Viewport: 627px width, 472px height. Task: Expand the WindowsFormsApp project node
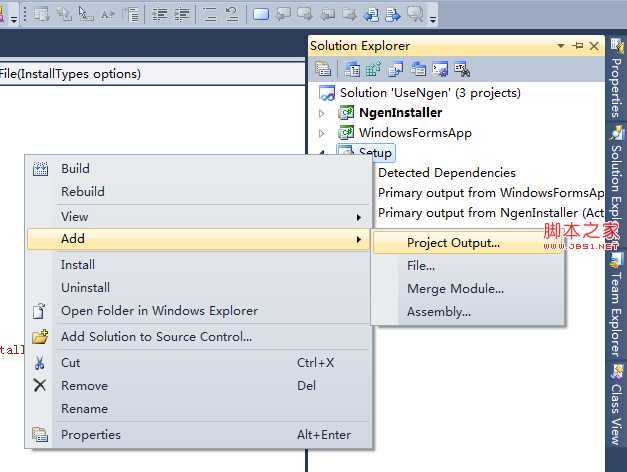pyautogui.click(x=322, y=133)
